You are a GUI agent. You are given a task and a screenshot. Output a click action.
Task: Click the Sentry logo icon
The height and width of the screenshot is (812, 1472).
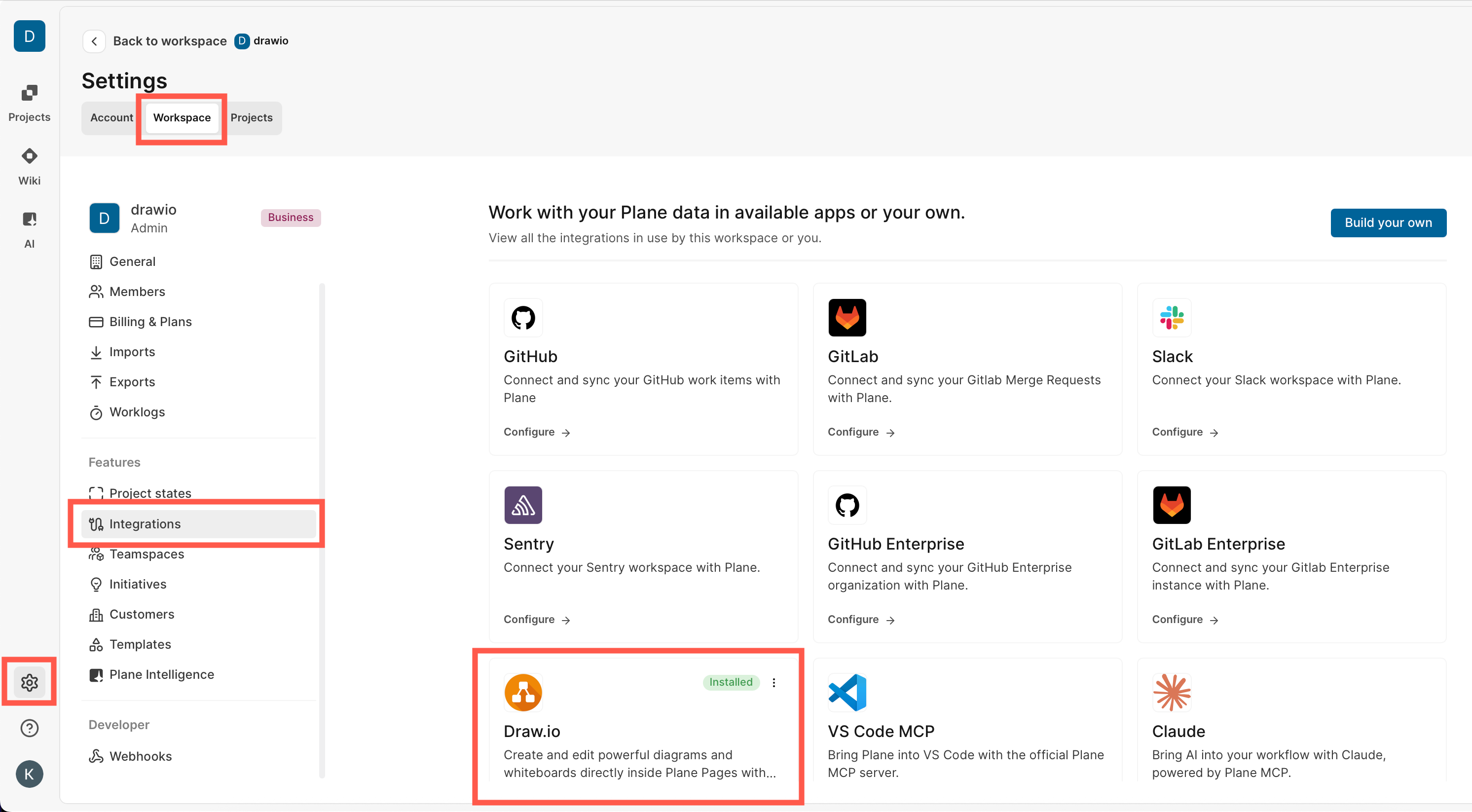[x=523, y=505]
